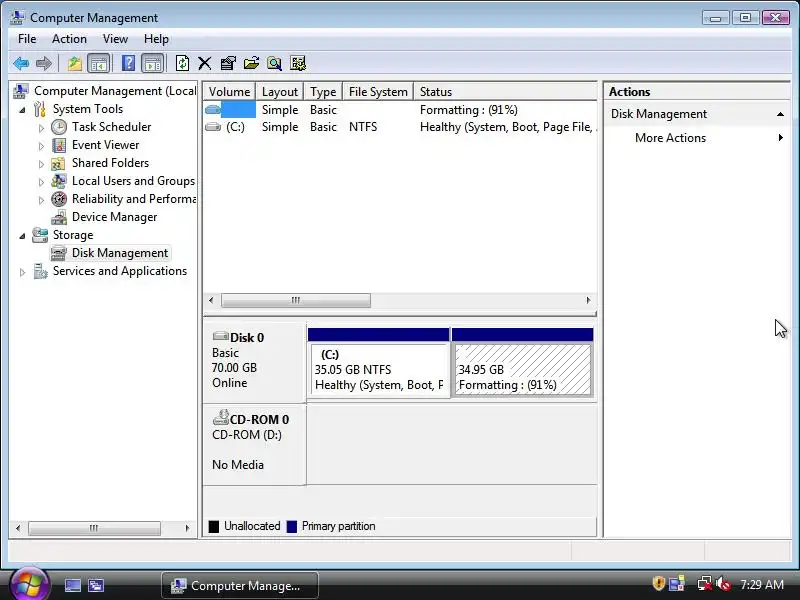Open the Action menu
800x600 pixels.
pyautogui.click(x=69, y=39)
